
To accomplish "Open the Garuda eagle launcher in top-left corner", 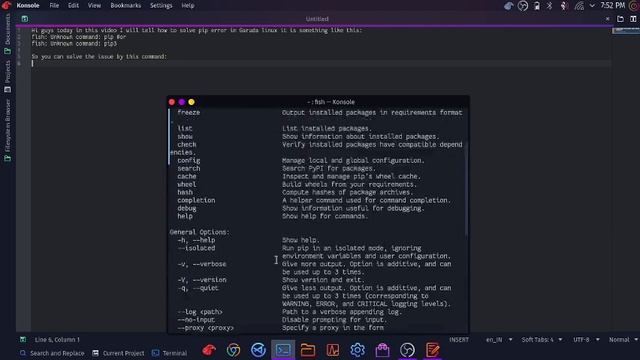I will coord(6,5).
